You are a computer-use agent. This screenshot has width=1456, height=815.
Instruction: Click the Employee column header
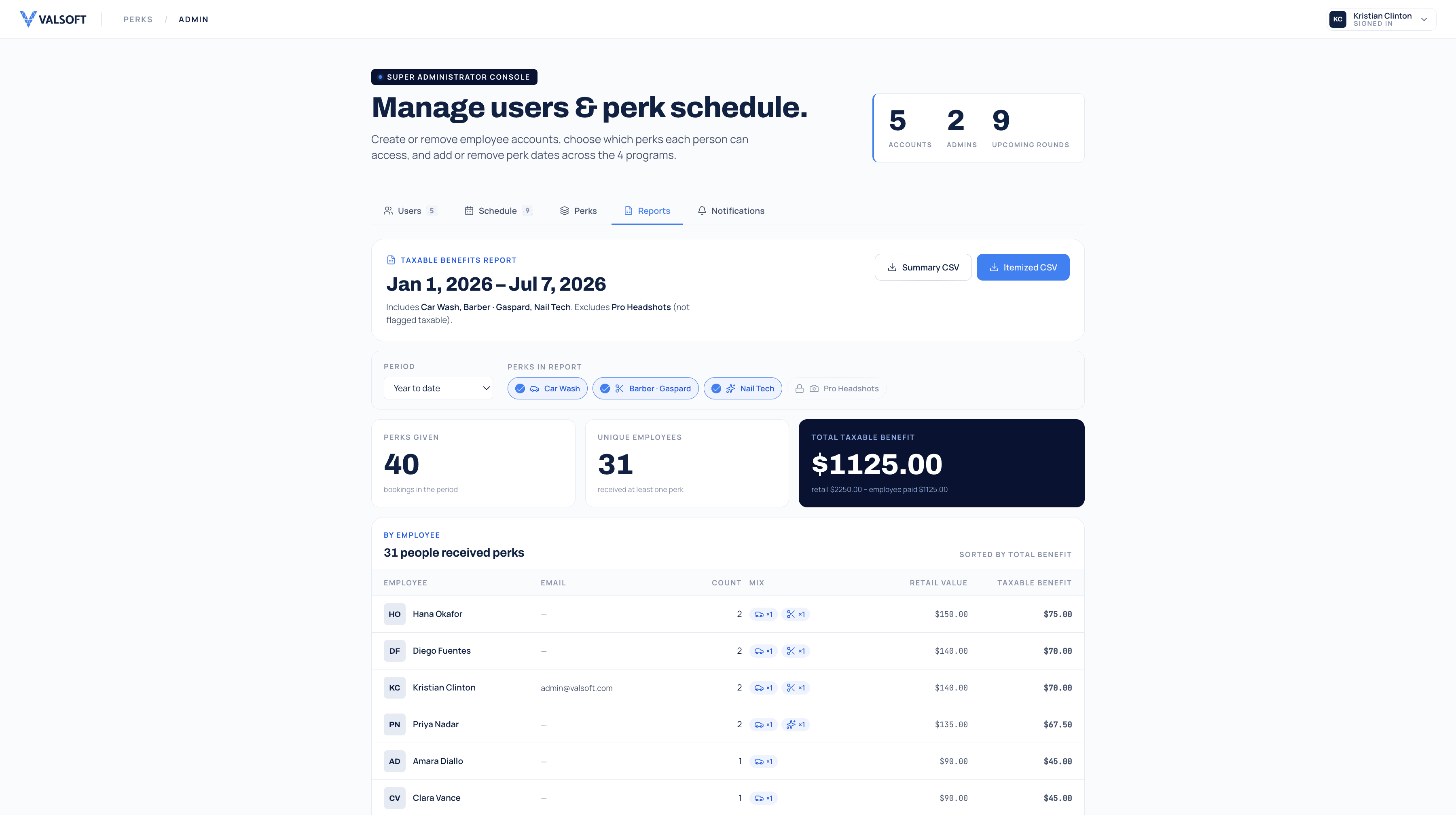(405, 582)
